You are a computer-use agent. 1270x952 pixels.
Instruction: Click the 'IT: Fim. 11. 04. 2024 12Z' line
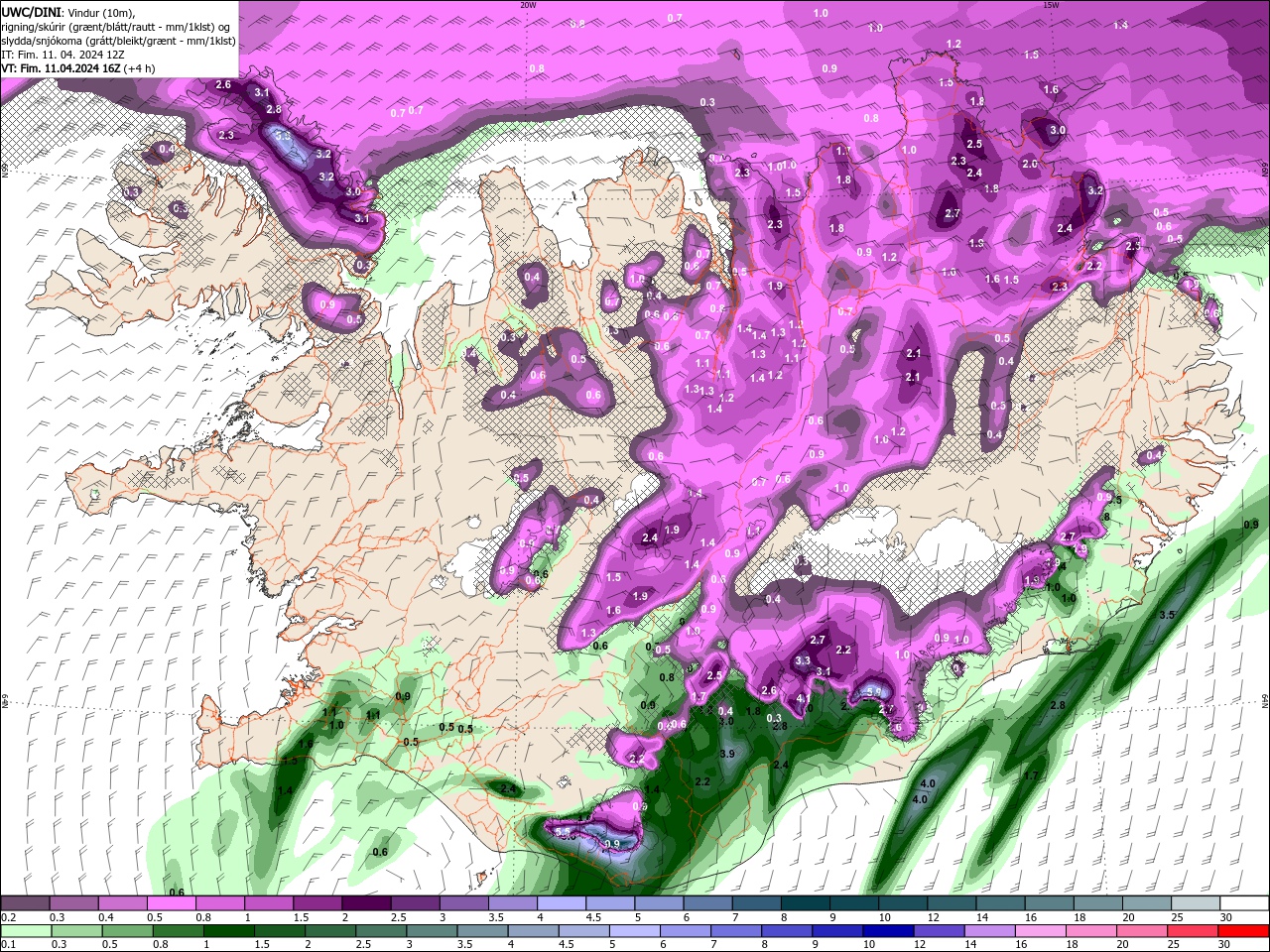(x=63, y=55)
